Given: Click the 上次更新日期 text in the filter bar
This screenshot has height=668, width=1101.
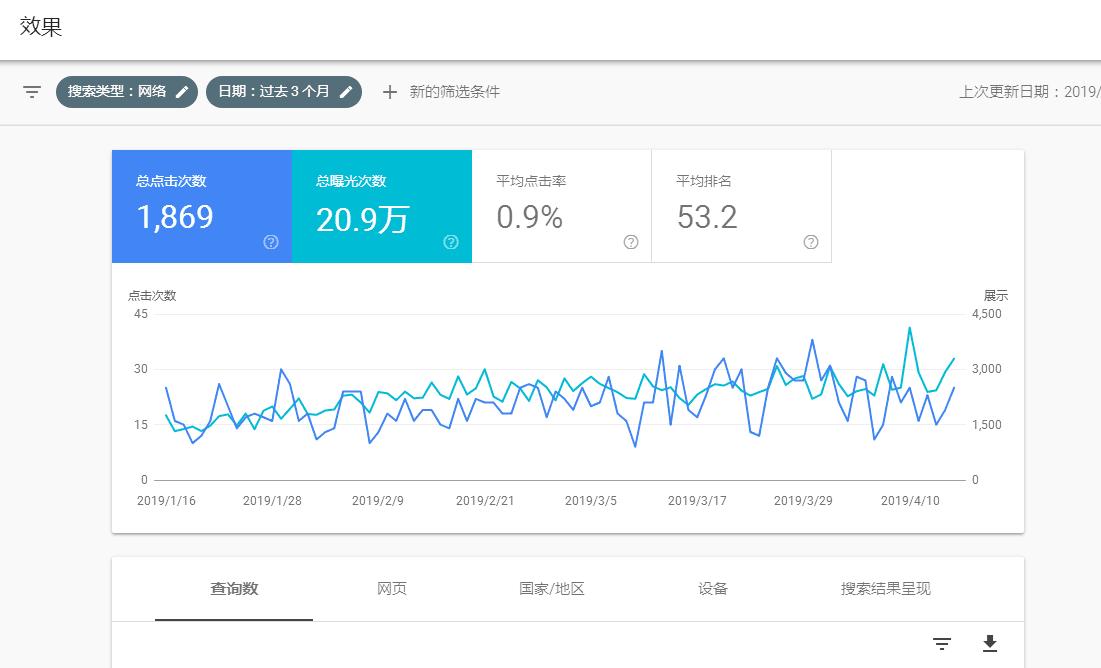Looking at the screenshot, I should coord(1030,92).
